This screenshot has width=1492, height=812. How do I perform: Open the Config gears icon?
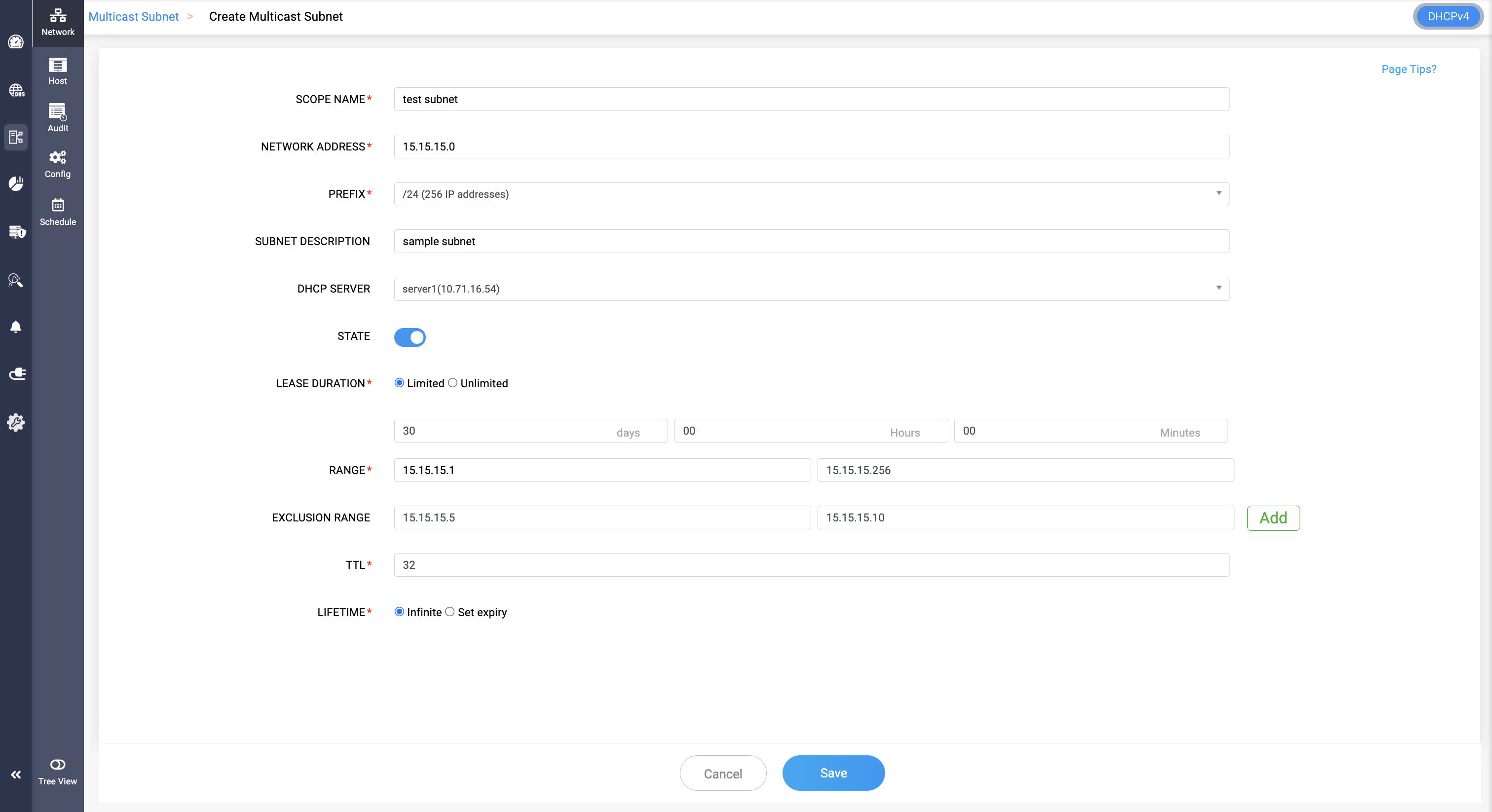coord(57,164)
